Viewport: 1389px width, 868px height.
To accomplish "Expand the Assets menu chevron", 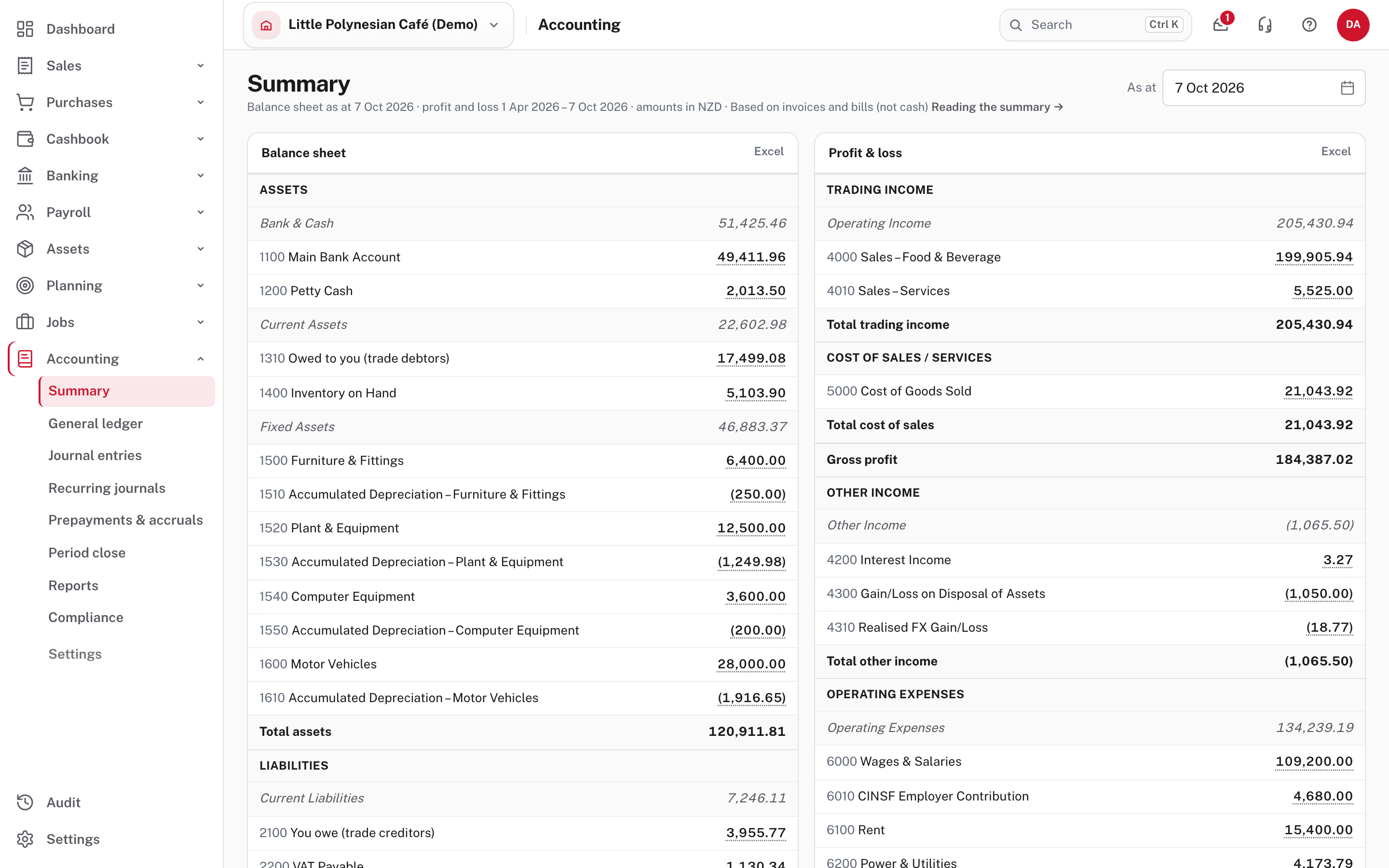I will (200, 249).
